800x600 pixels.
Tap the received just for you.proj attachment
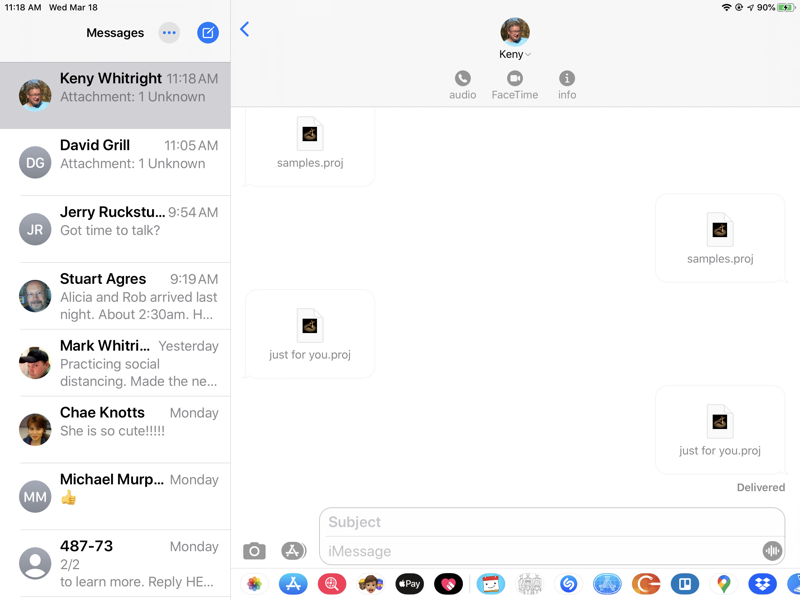[310, 334]
